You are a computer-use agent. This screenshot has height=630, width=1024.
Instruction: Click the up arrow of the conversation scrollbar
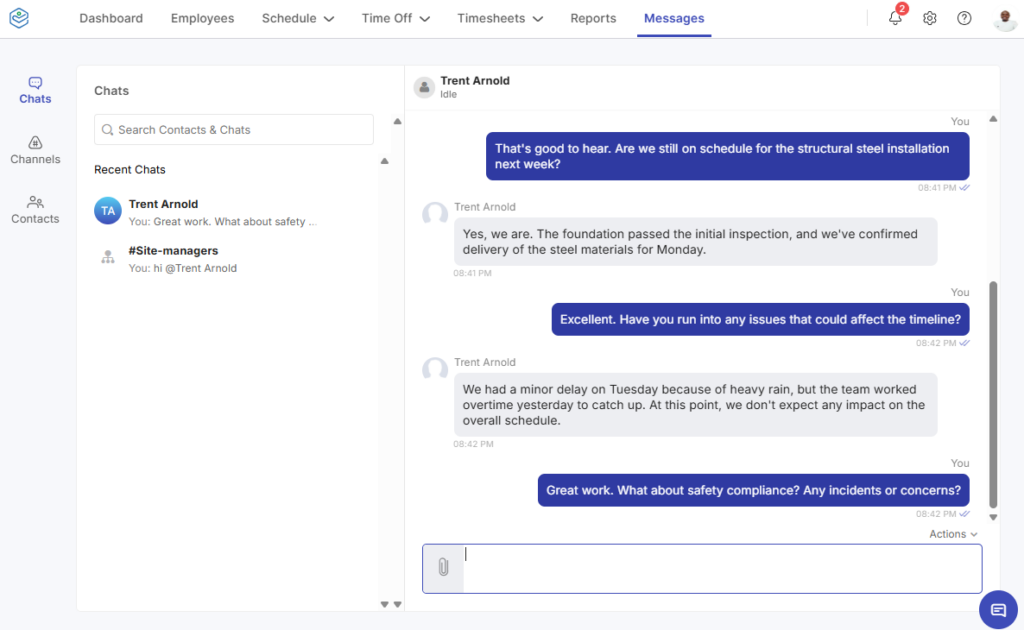click(993, 119)
